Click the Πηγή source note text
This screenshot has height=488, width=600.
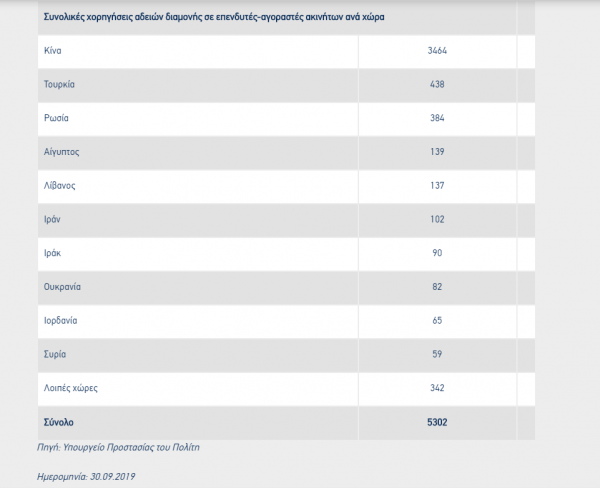[121, 447]
